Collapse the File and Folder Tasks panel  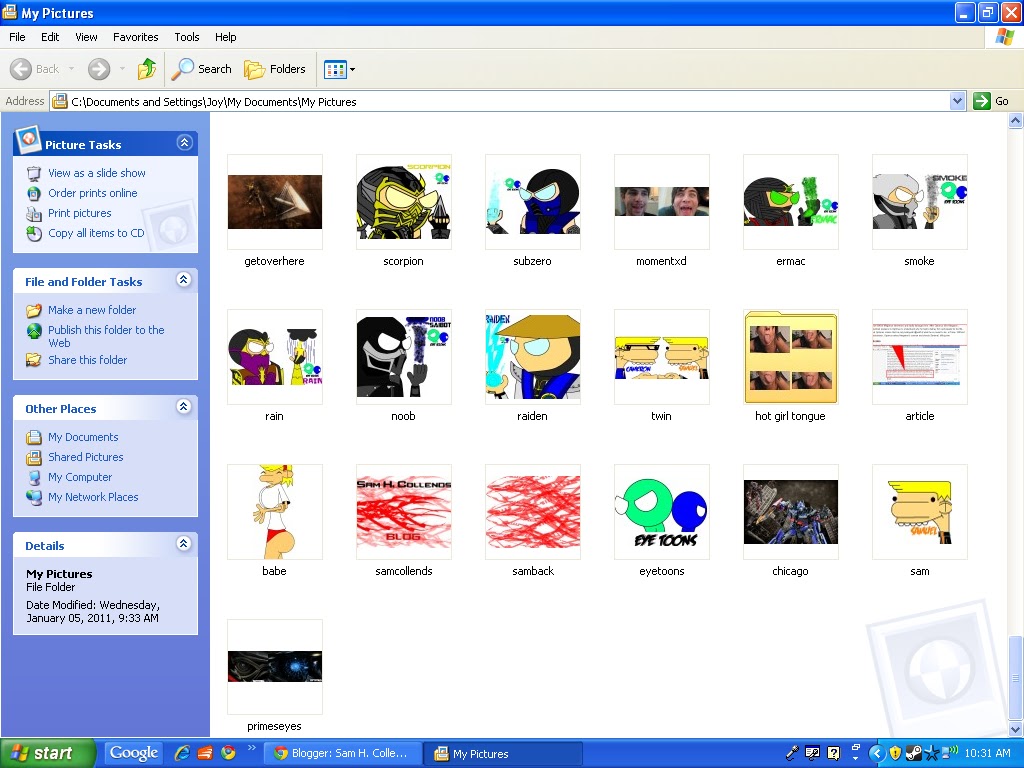pyautogui.click(x=184, y=280)
